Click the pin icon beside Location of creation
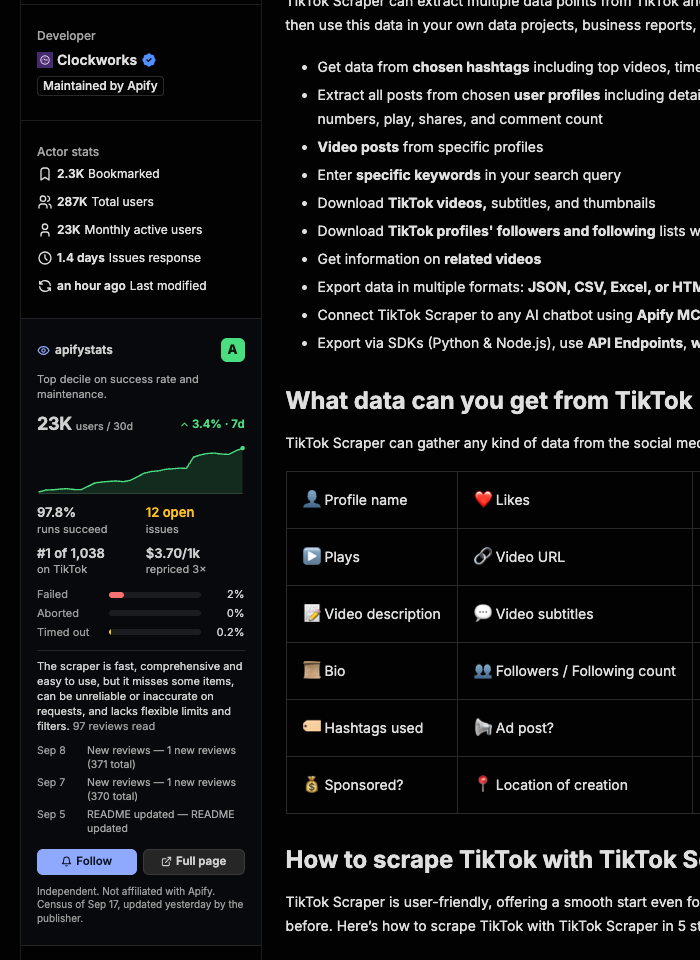Screen dimensions: 700x960 (x=483, y=783)
